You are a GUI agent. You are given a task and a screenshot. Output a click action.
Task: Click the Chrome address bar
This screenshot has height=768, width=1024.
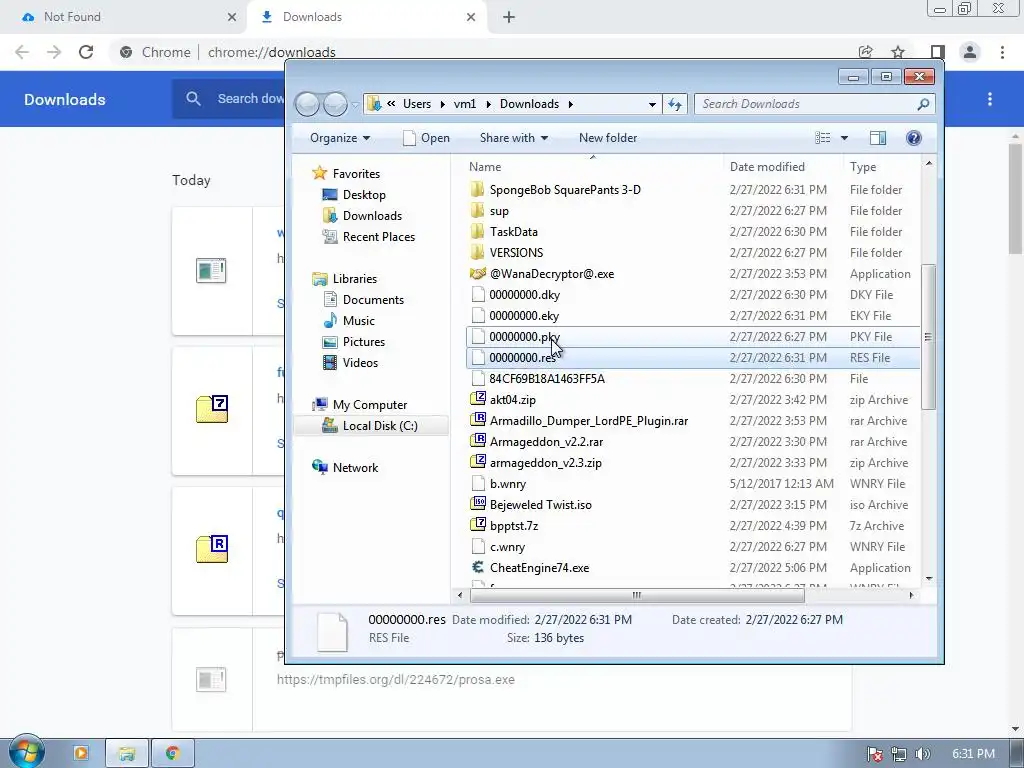tap(483, 52)
